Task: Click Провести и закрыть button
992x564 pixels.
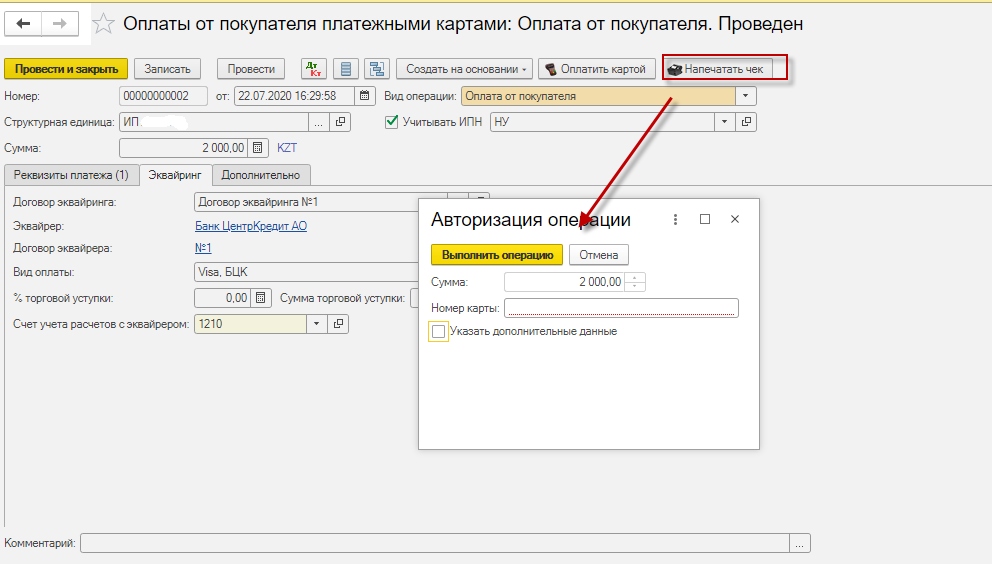Action: (x=66, y=69)
